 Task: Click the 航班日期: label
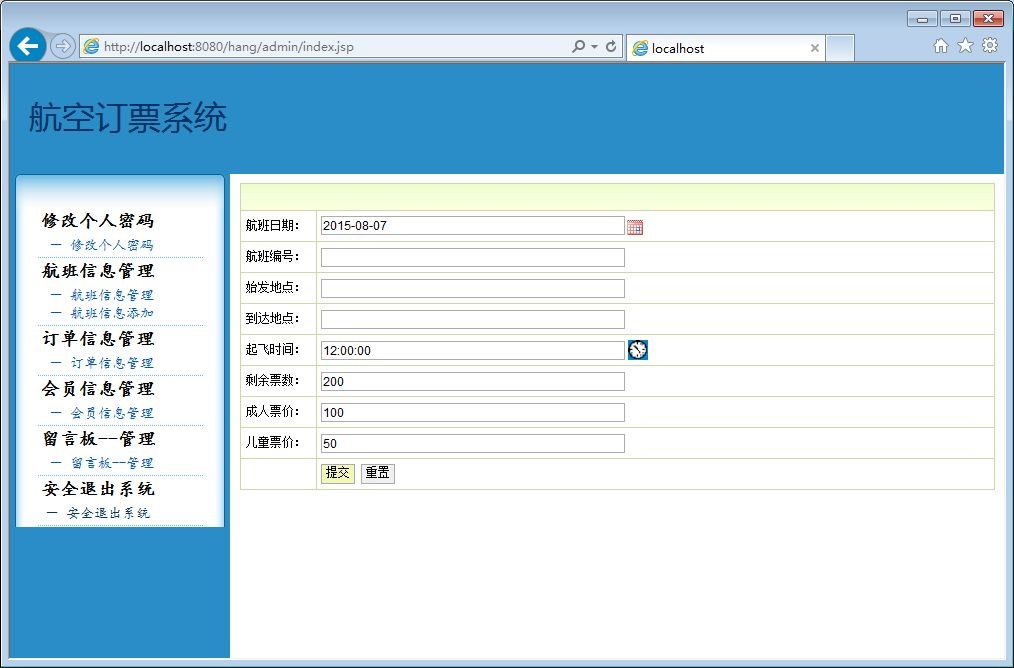tap(272, 226)
